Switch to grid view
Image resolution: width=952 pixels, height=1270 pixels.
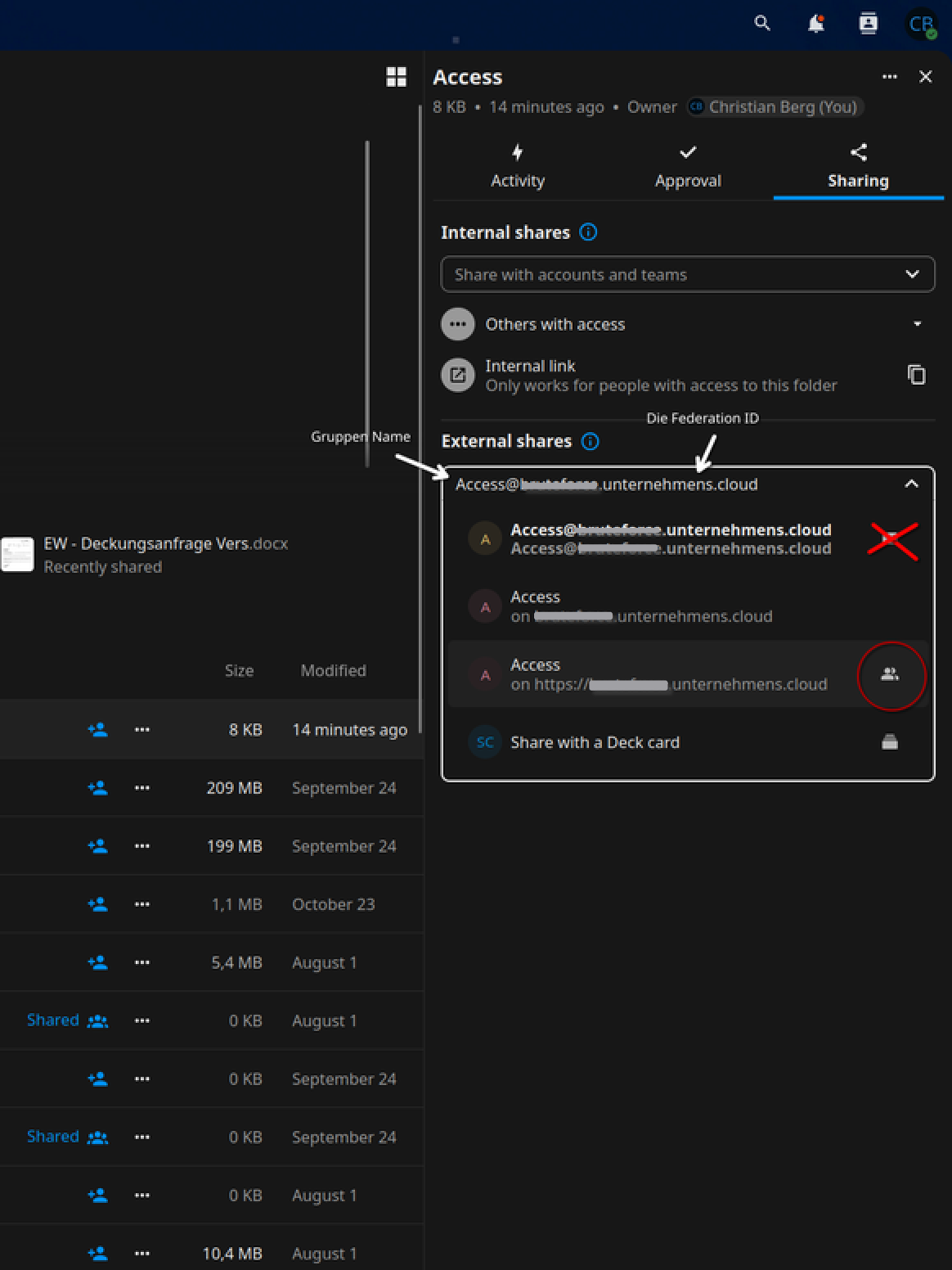[397, 77]
